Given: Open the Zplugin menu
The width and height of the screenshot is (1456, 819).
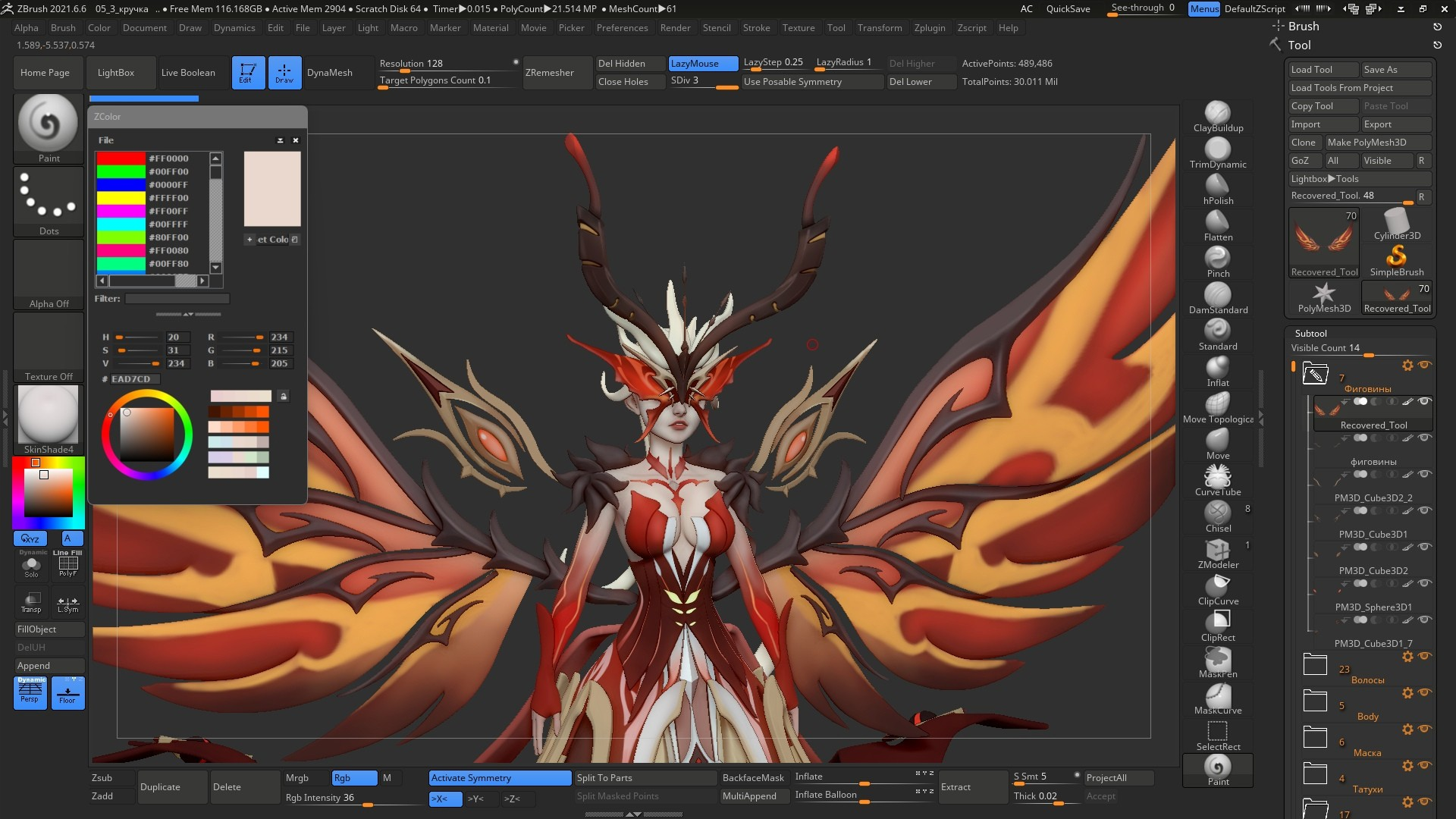Looking at the screenshot, I should pyautogui.click(x=929, y=28).
